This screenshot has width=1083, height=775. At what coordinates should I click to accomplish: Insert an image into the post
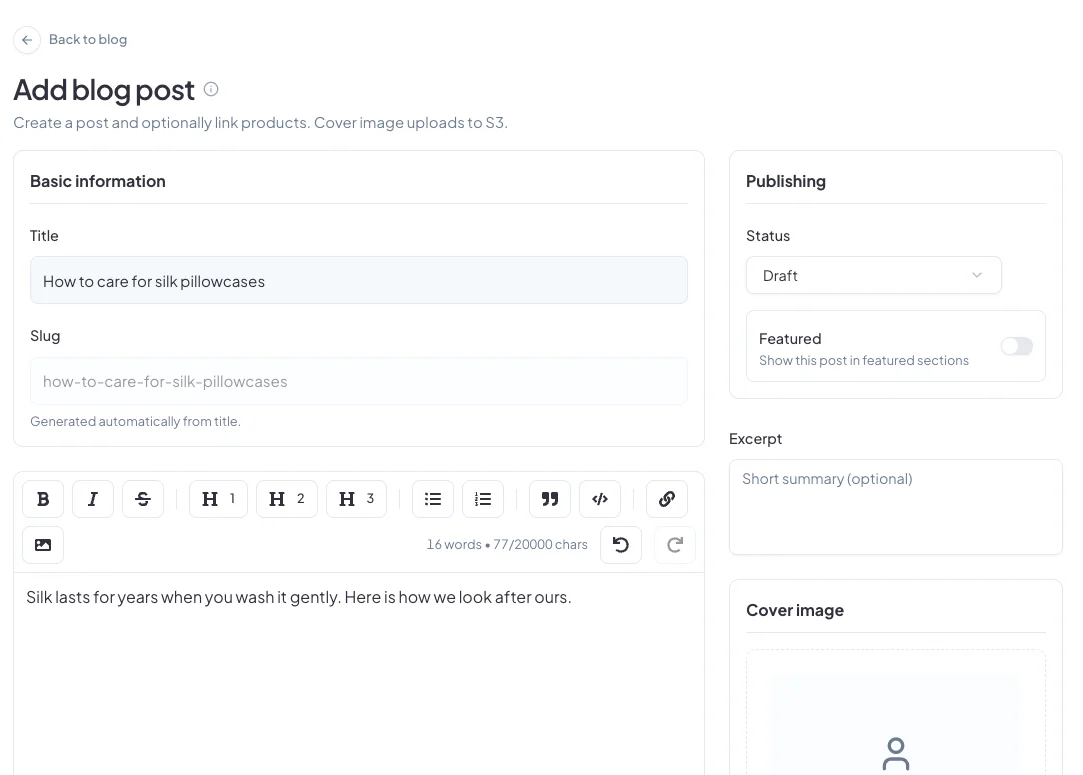[x=43, y=545]
